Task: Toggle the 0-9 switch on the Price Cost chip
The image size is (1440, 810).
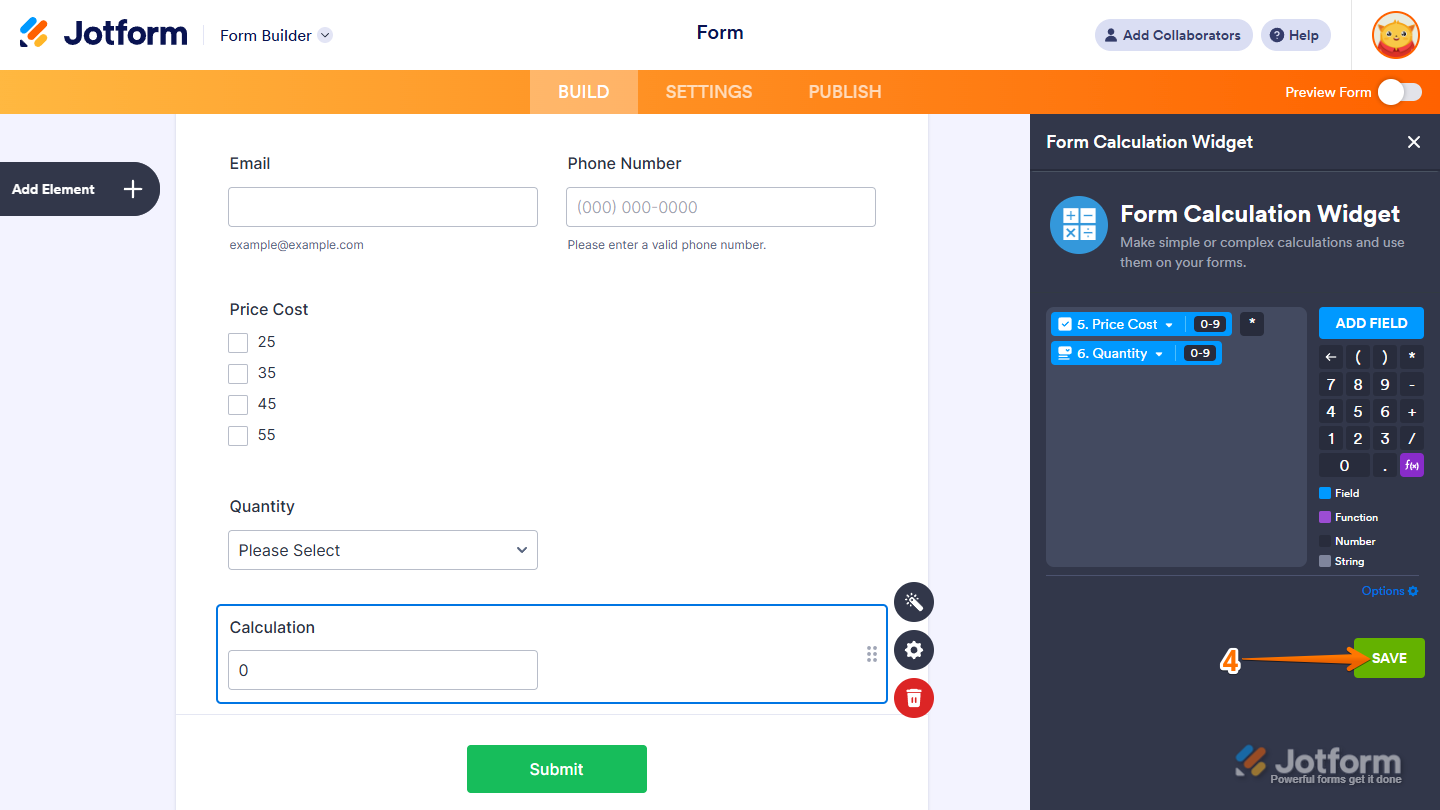Action: pos(1208,323)
